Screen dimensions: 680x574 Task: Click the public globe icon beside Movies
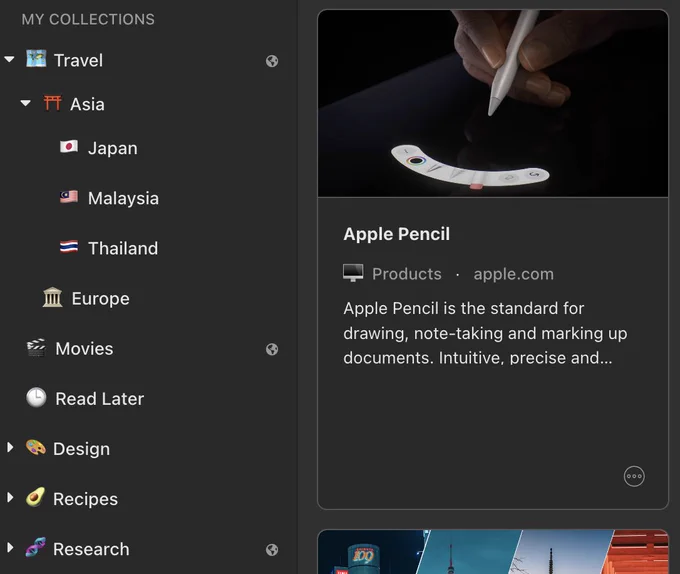[x=272, y=349]
